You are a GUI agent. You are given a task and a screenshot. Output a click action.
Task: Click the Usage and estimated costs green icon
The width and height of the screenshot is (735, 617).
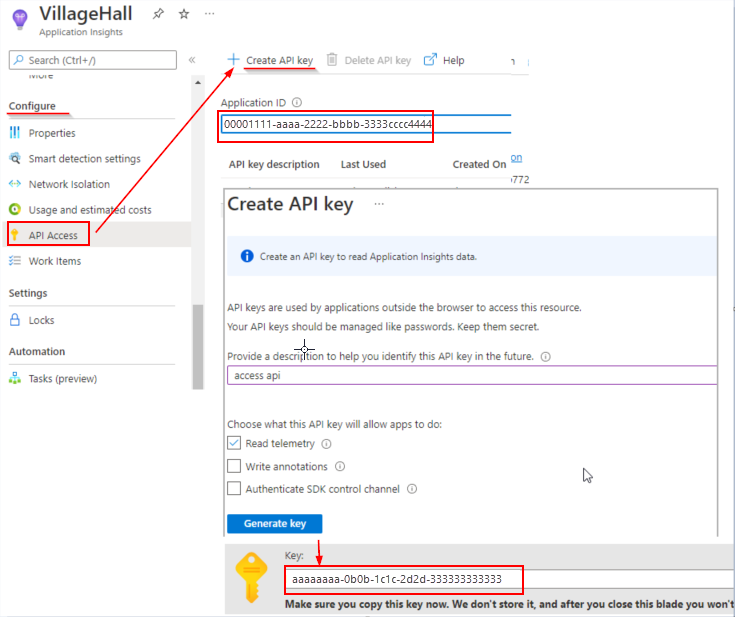click(15, 209)
